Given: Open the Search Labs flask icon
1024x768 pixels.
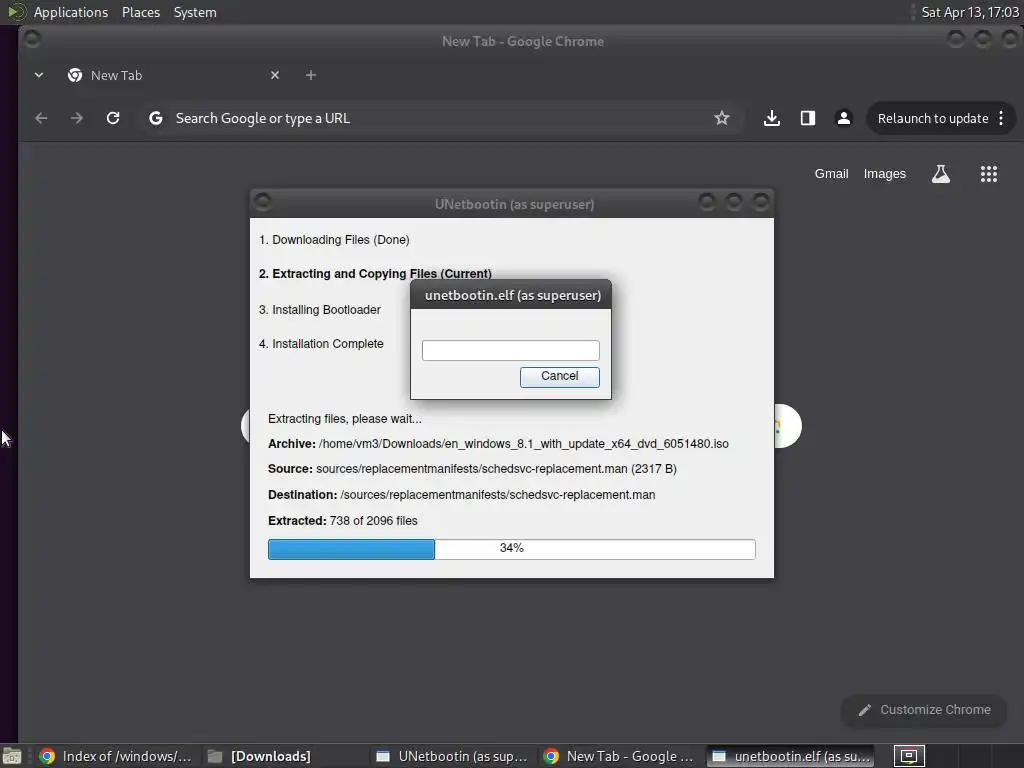Looking at the screenshot, I should 941,174.
